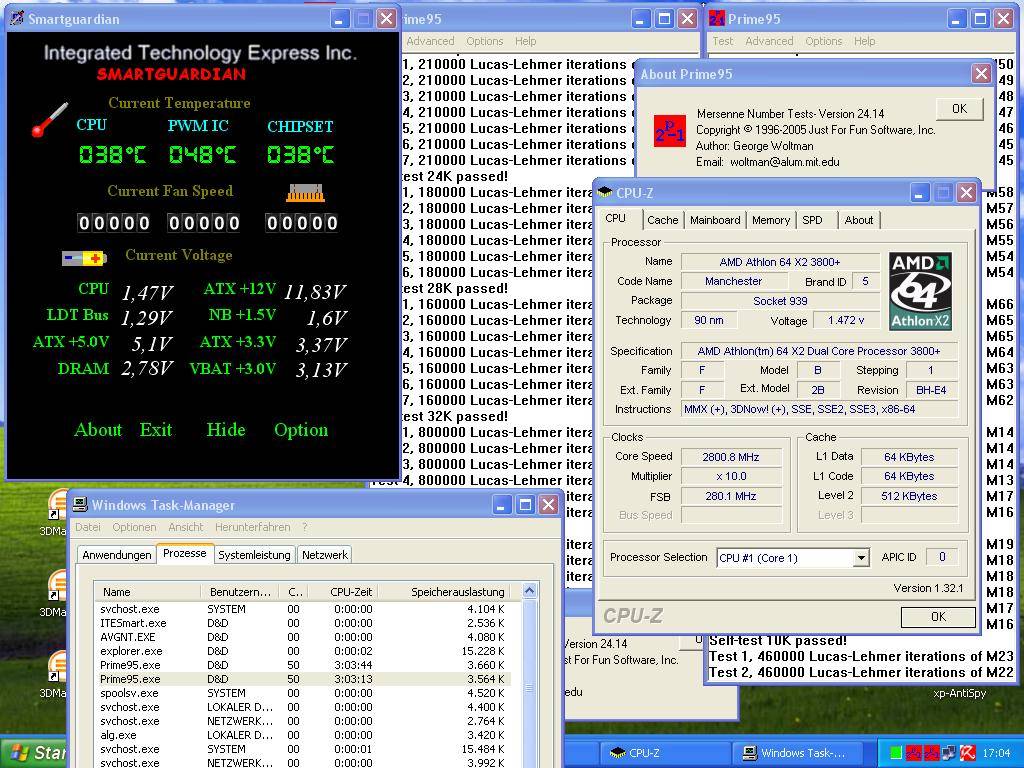Open the Systemleistung tab in Task-Manager
Screen dimensions: 1024x768
(x=254, y=554)
